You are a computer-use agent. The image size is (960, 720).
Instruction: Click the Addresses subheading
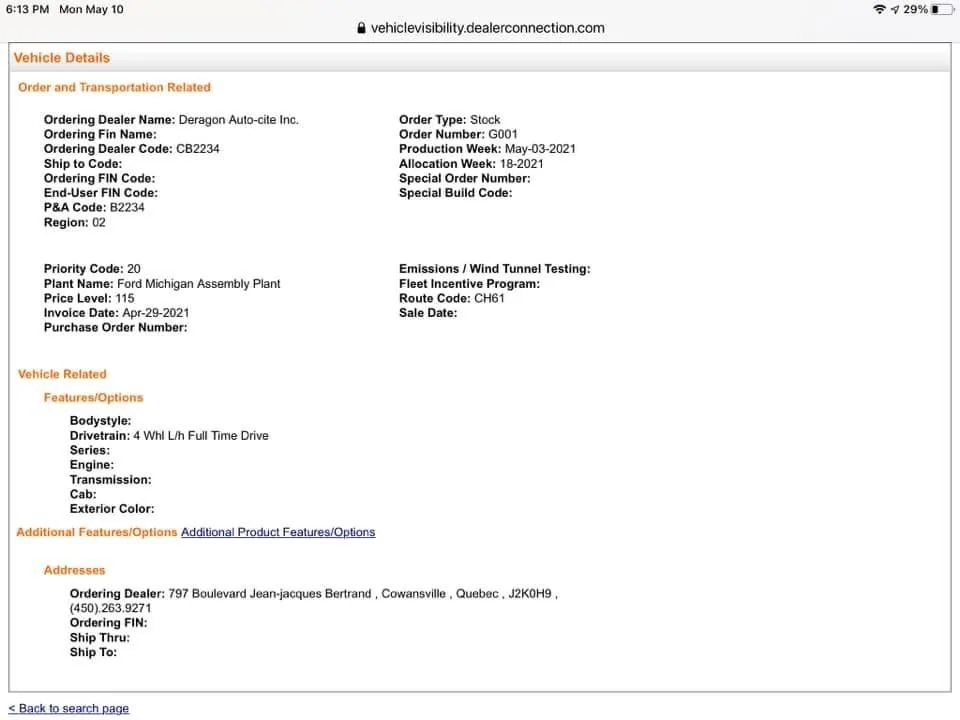point(75,571)
